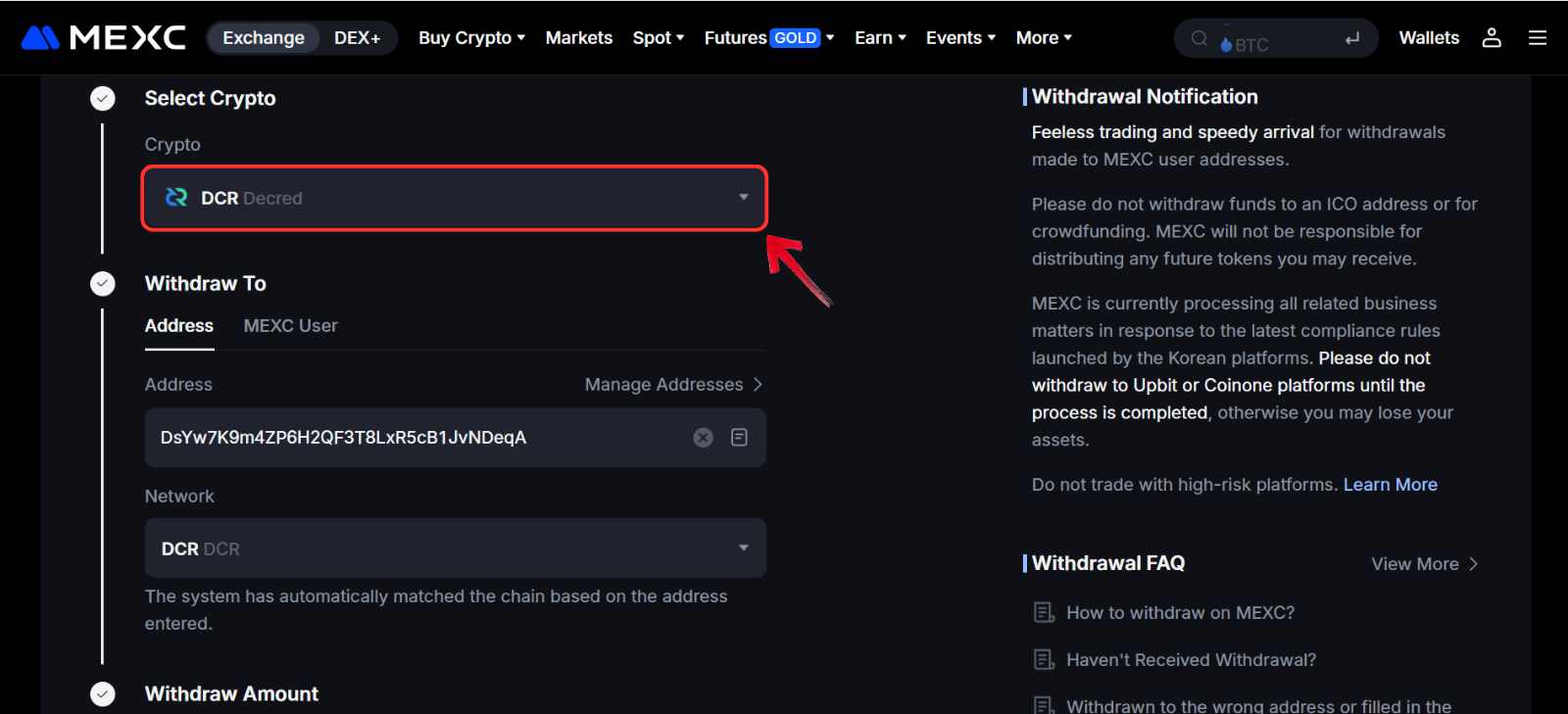
Task: Expand the More menu
Action: click(x=1044, y=37)
